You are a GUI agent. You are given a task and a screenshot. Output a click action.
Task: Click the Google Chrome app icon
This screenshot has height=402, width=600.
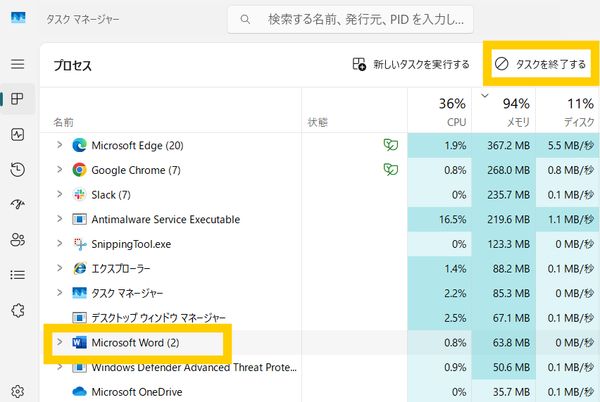(79, 170)
